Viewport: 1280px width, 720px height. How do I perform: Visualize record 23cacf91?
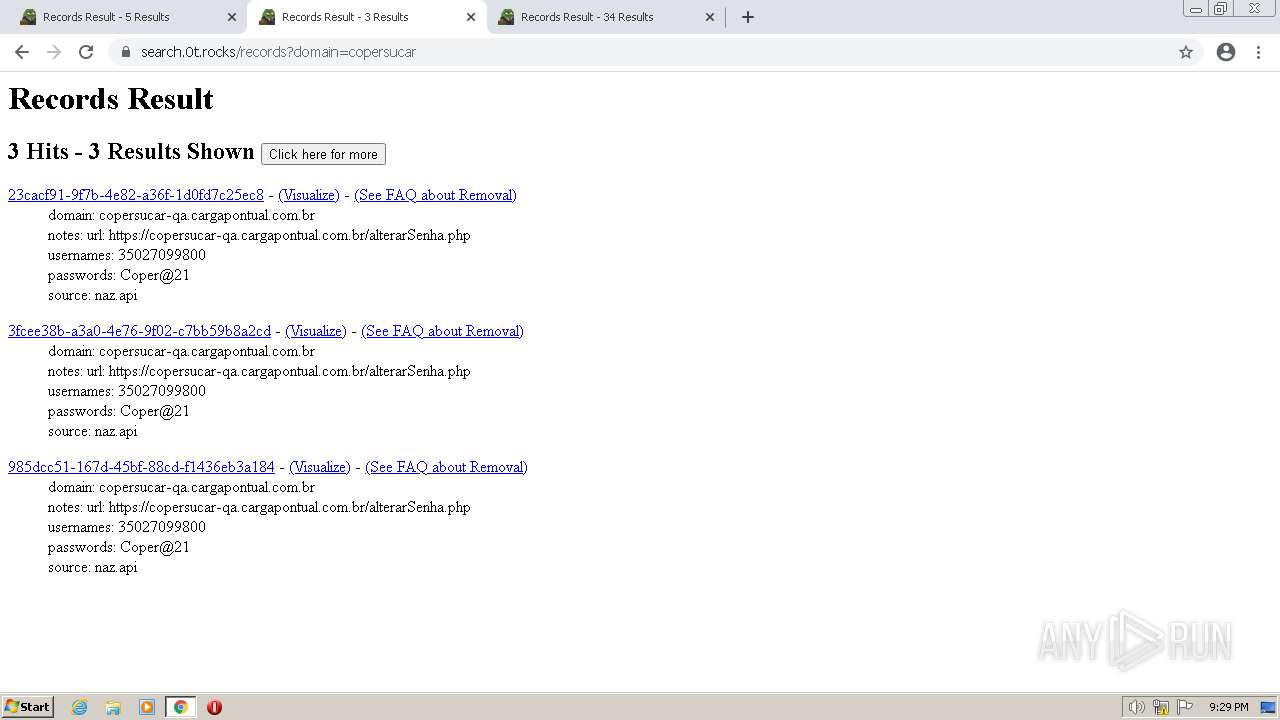tap(309, 195)
